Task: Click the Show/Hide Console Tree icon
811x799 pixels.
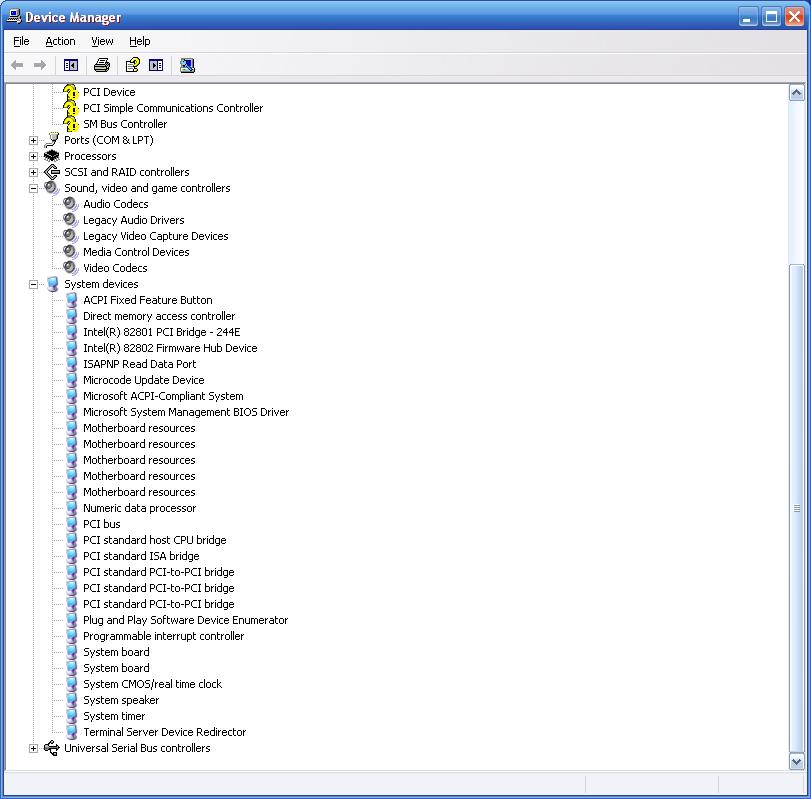Action: click(71, 65)
